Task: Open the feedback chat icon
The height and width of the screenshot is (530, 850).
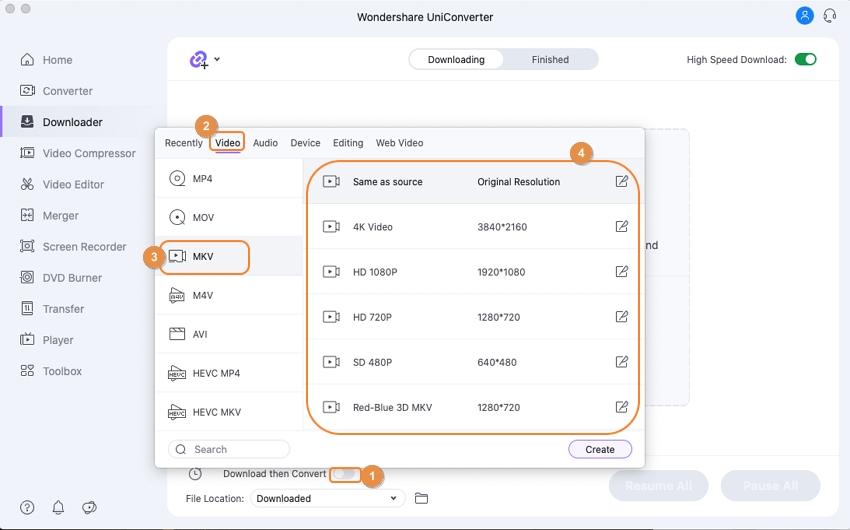Action: tap(89, 507)
